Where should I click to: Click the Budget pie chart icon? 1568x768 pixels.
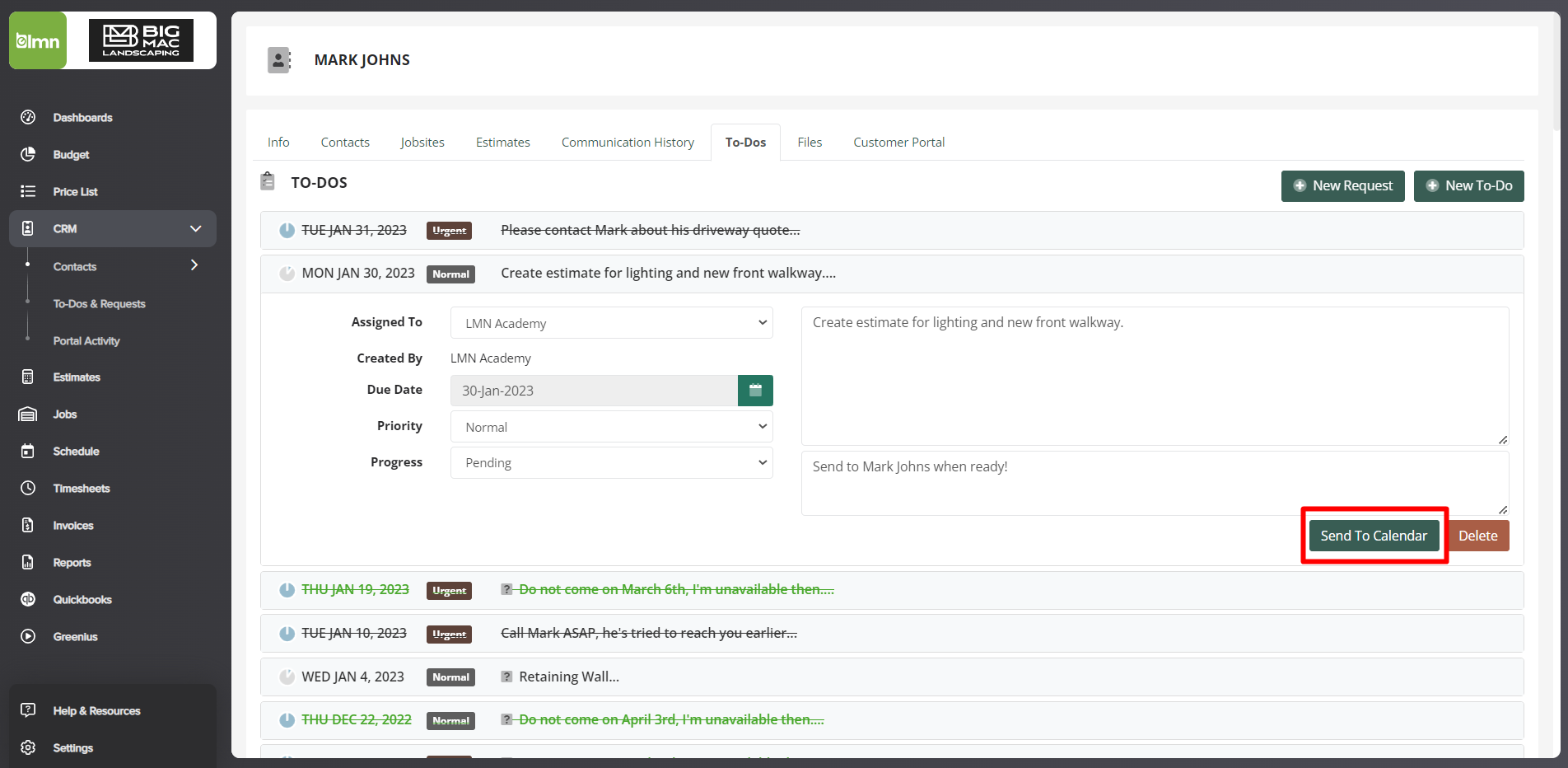28,154
